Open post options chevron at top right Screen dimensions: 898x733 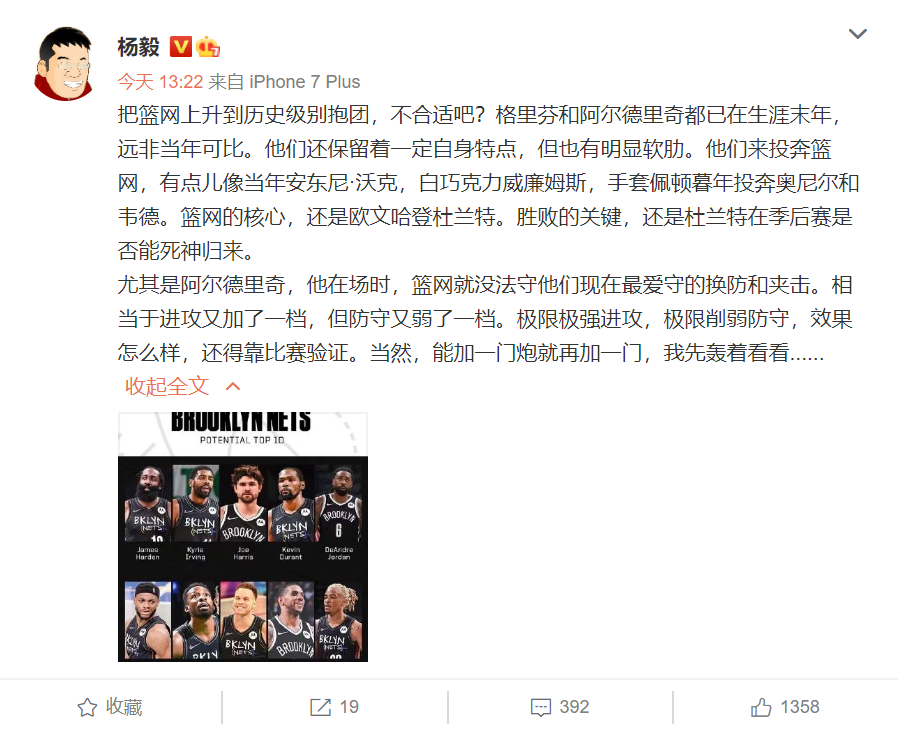pyautogui.click(x=857, y=34)
